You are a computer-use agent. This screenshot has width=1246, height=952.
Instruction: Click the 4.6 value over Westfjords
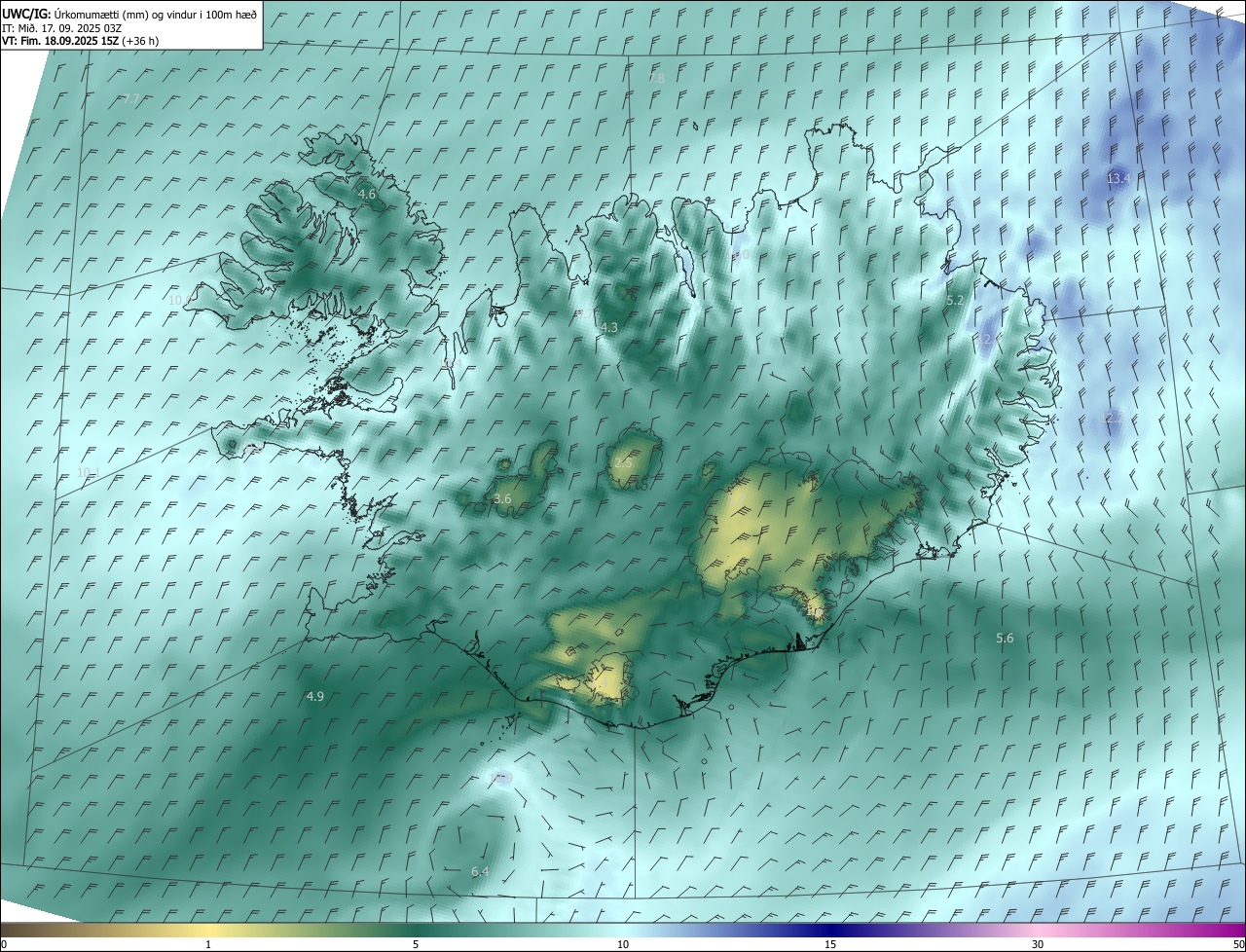point(367,195)
